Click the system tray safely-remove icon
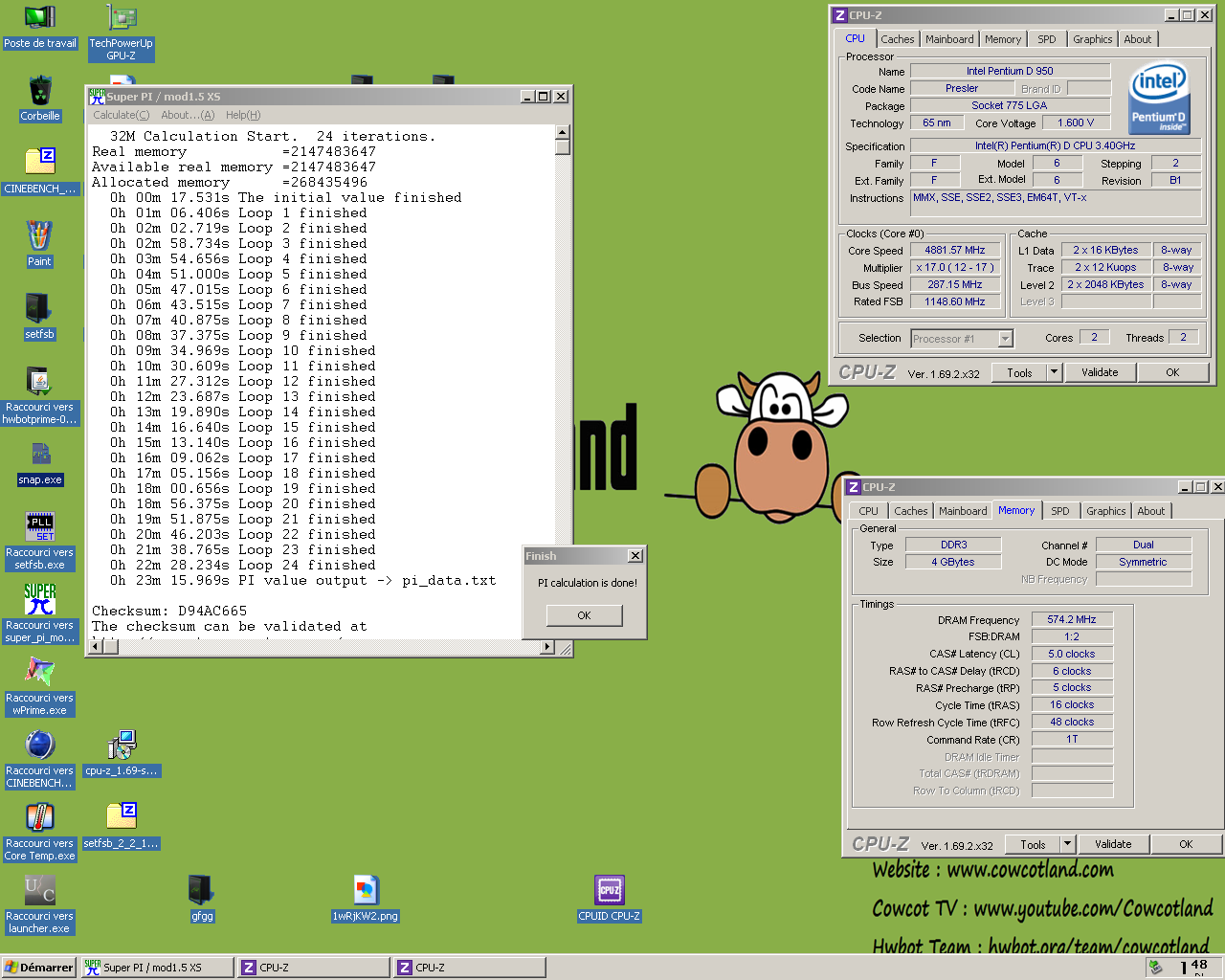The height and width of the screenshot is (980, 1225). click(x=1156, y=967)
